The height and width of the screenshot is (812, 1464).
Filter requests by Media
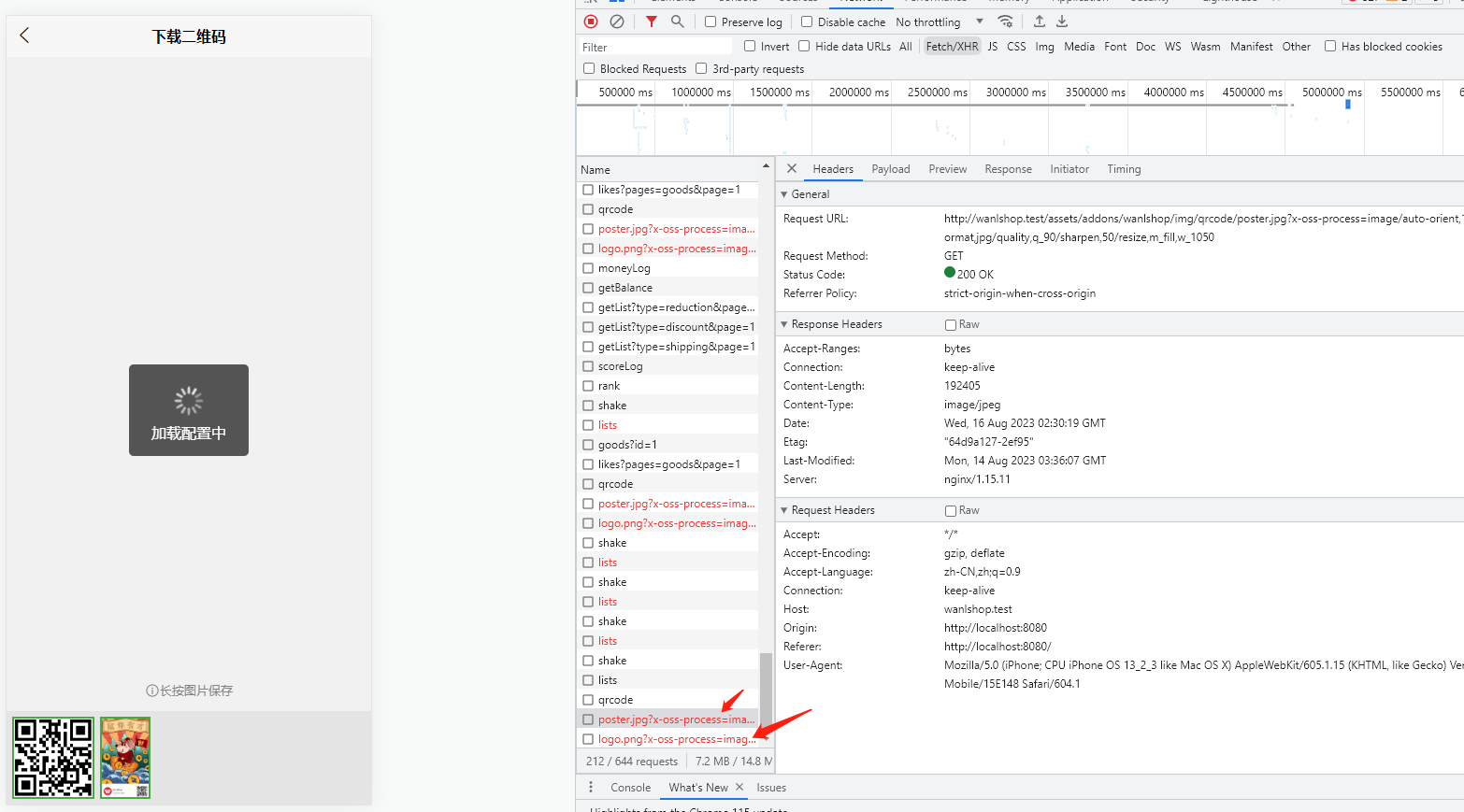pos(1079,46)
